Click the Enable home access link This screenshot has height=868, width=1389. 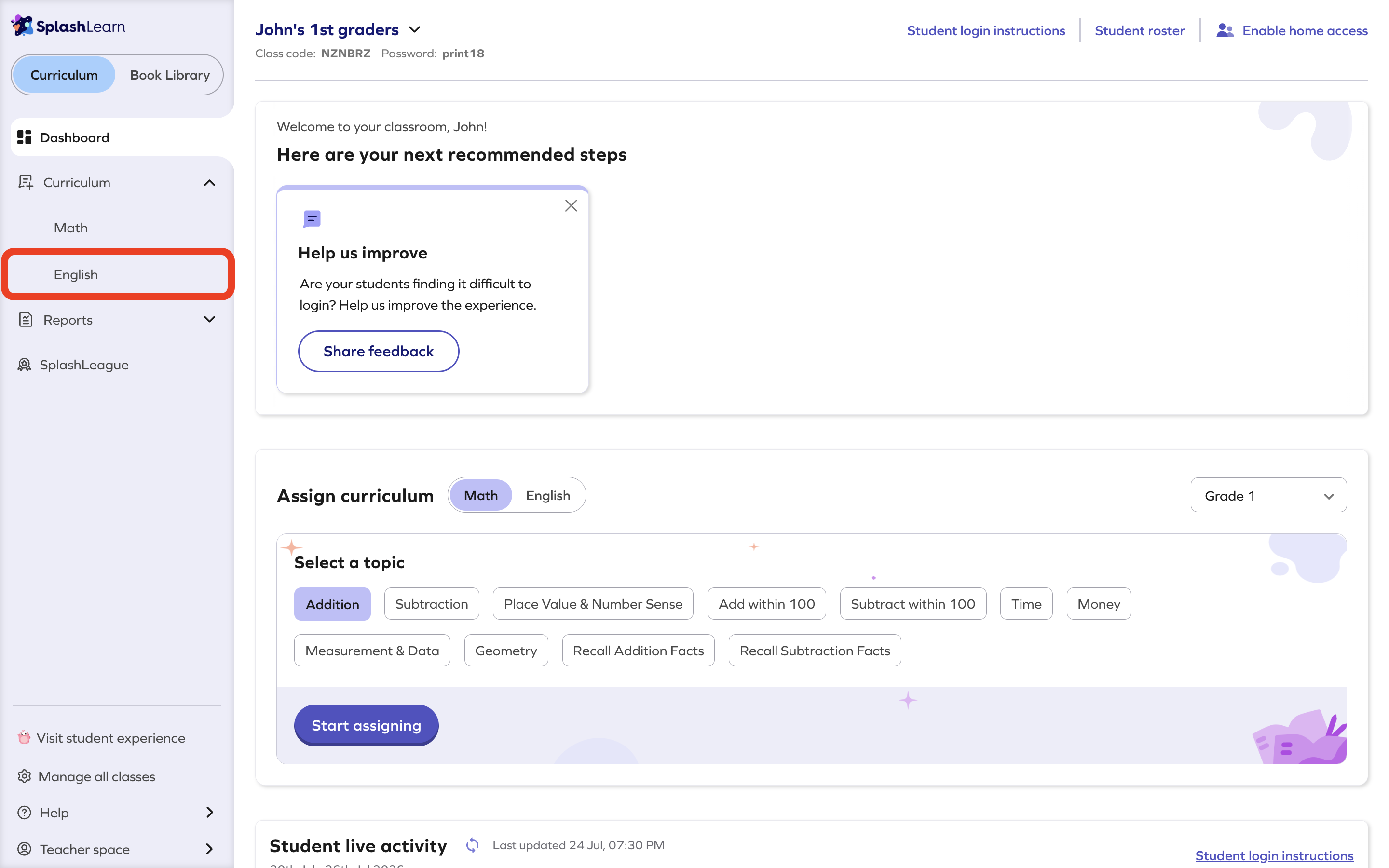click(1305, 30)
